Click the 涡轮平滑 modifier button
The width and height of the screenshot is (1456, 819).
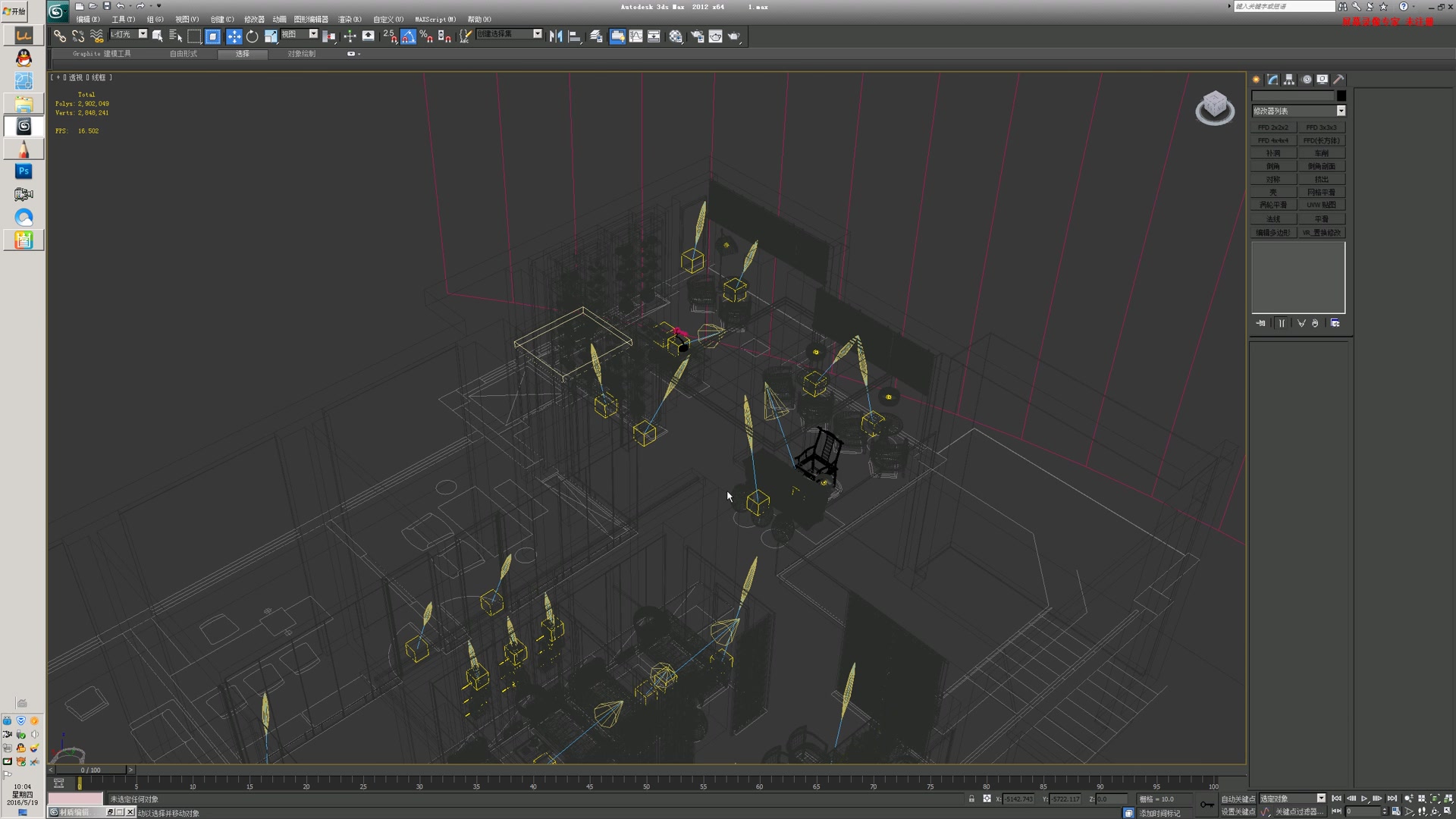pos(1273,205)
